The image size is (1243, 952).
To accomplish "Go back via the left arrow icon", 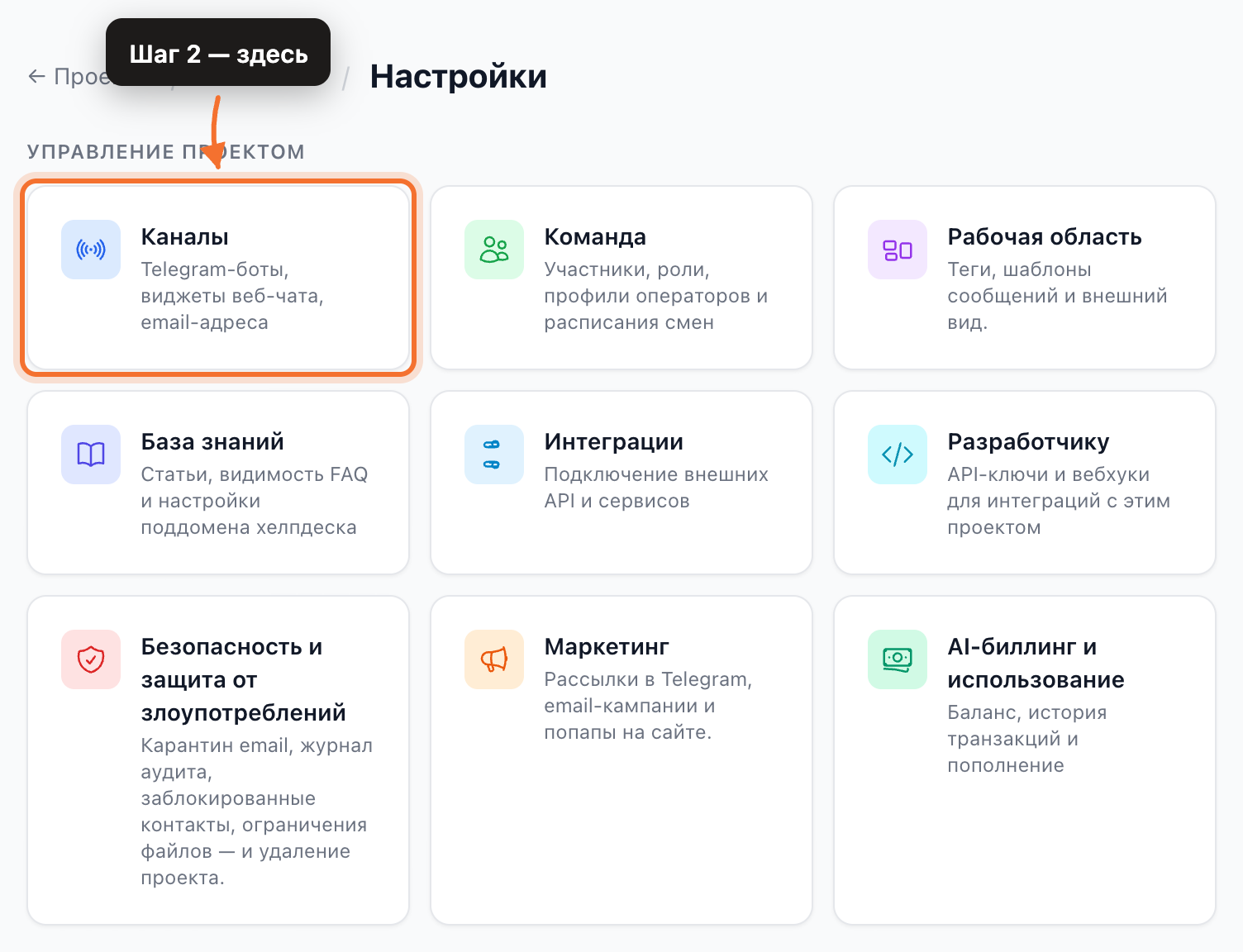I will tap(36, 77).
